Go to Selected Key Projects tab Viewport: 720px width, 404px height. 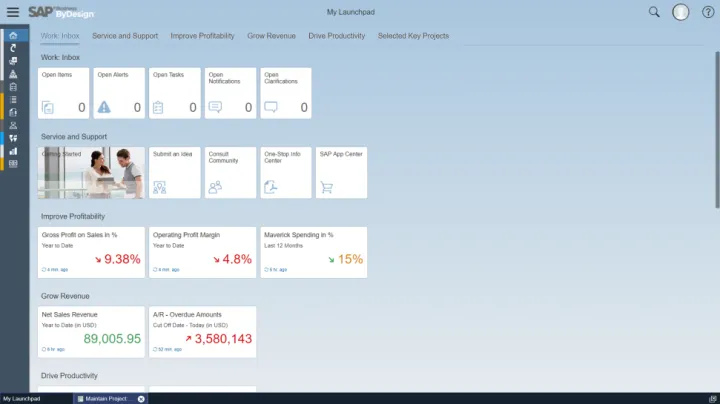413,36
